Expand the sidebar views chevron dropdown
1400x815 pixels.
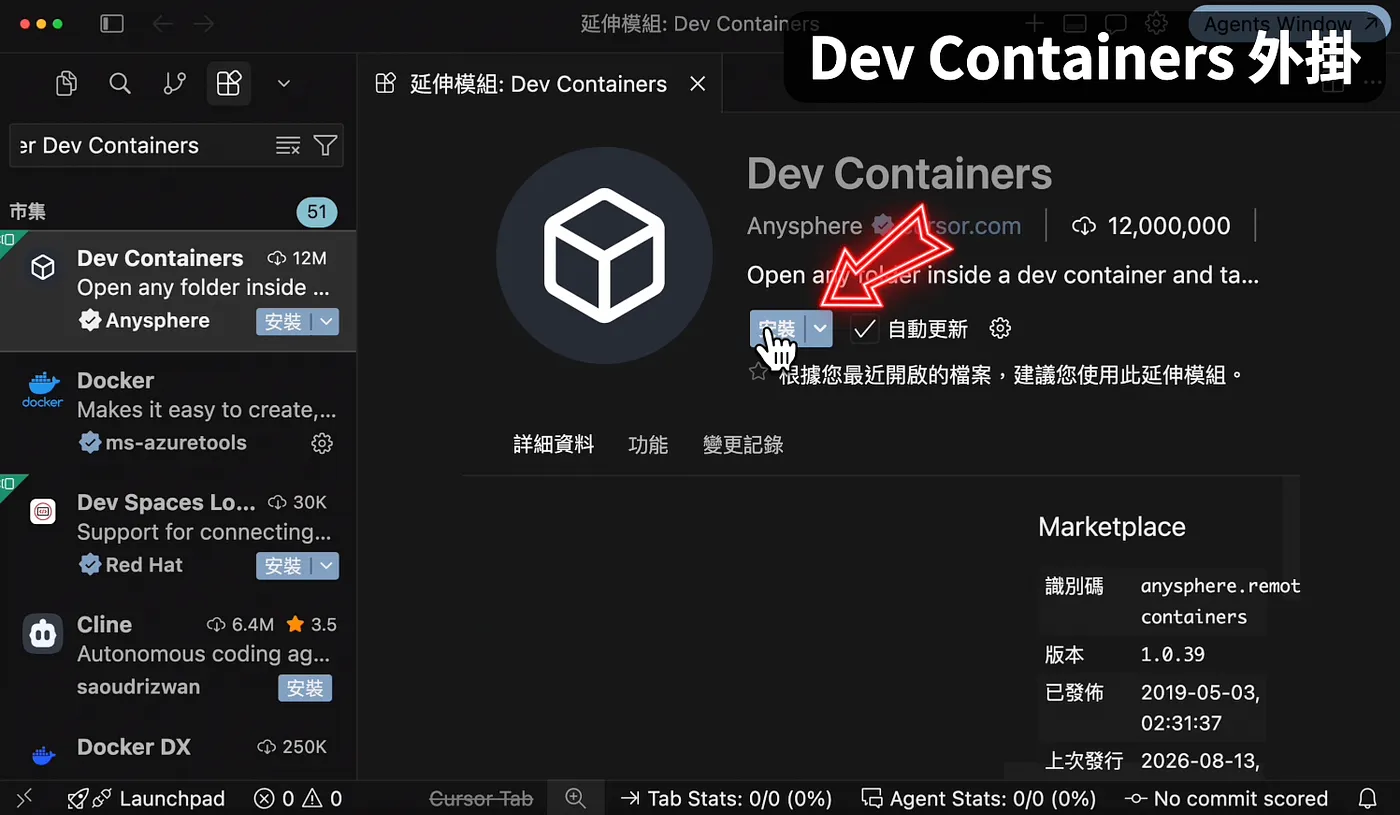click(x=284, y=84)
